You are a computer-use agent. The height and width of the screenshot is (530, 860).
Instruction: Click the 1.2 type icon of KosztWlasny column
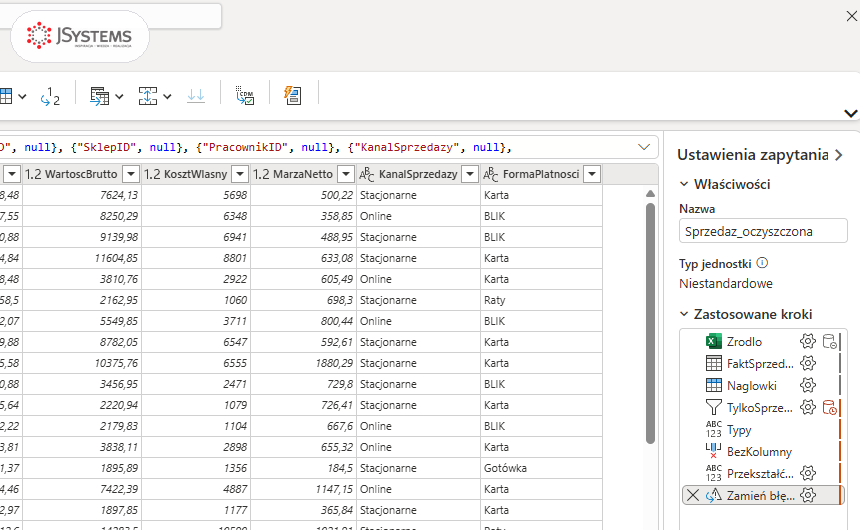click(x=152, y=174)
